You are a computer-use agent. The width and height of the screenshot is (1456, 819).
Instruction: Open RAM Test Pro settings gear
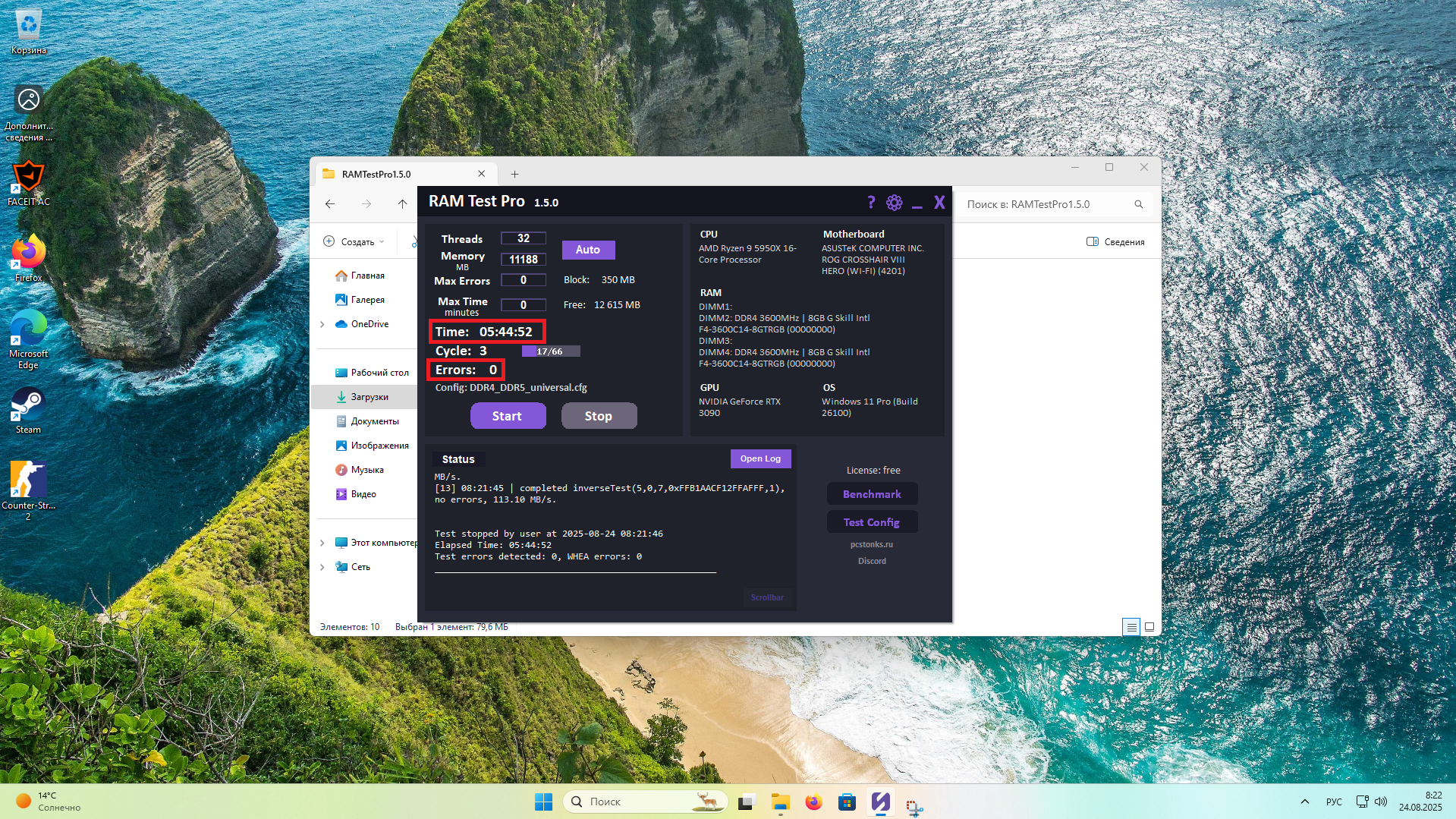click(x=895, y=202)
